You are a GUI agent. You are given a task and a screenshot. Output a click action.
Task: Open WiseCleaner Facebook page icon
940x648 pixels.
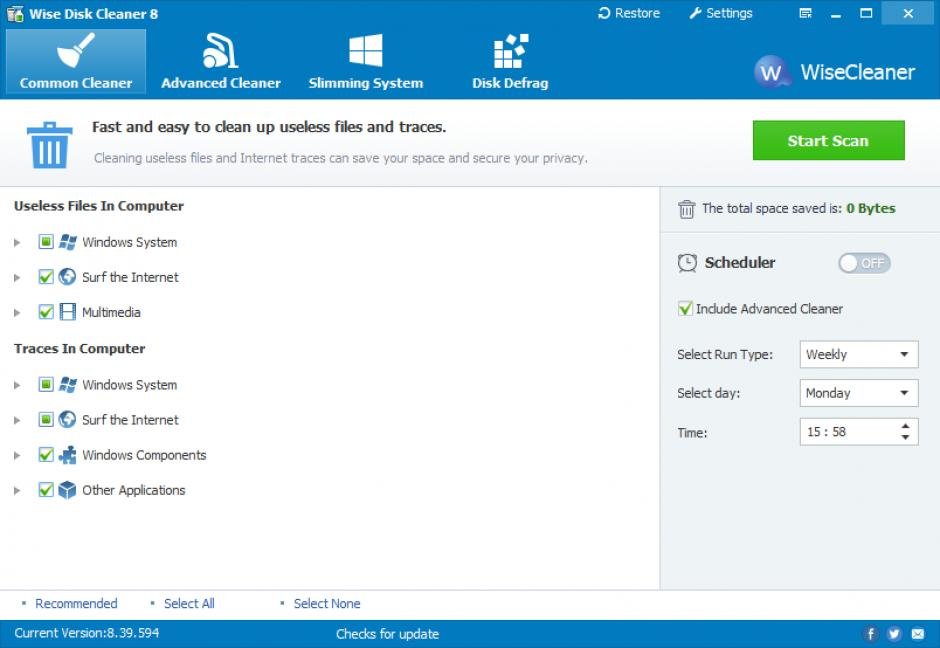[870, 633]
